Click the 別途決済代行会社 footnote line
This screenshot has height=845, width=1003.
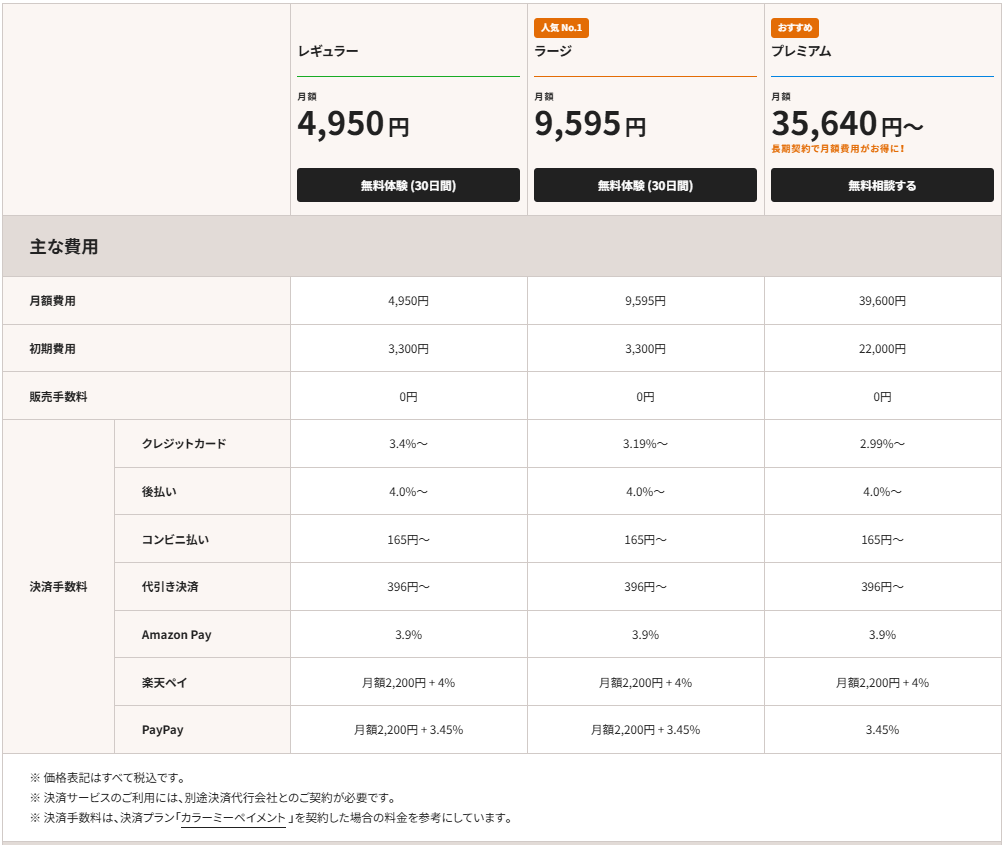[x=214, y=798]
